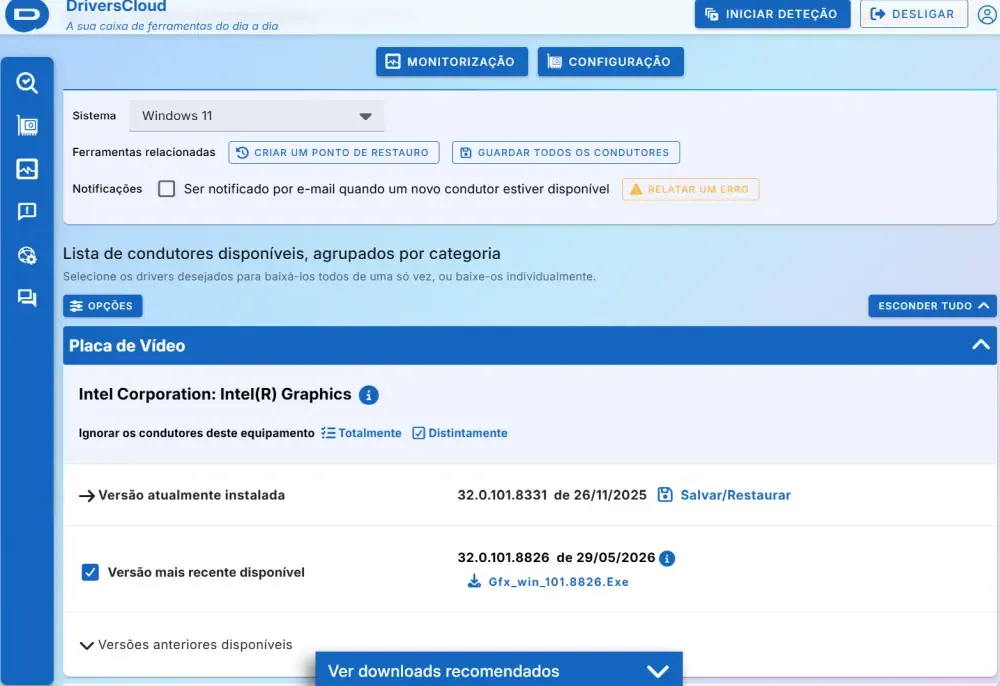Screen dimensions: 1000x686
Task: Open the MONITORIZAÇÃO tab
Action: coord(452,62)
